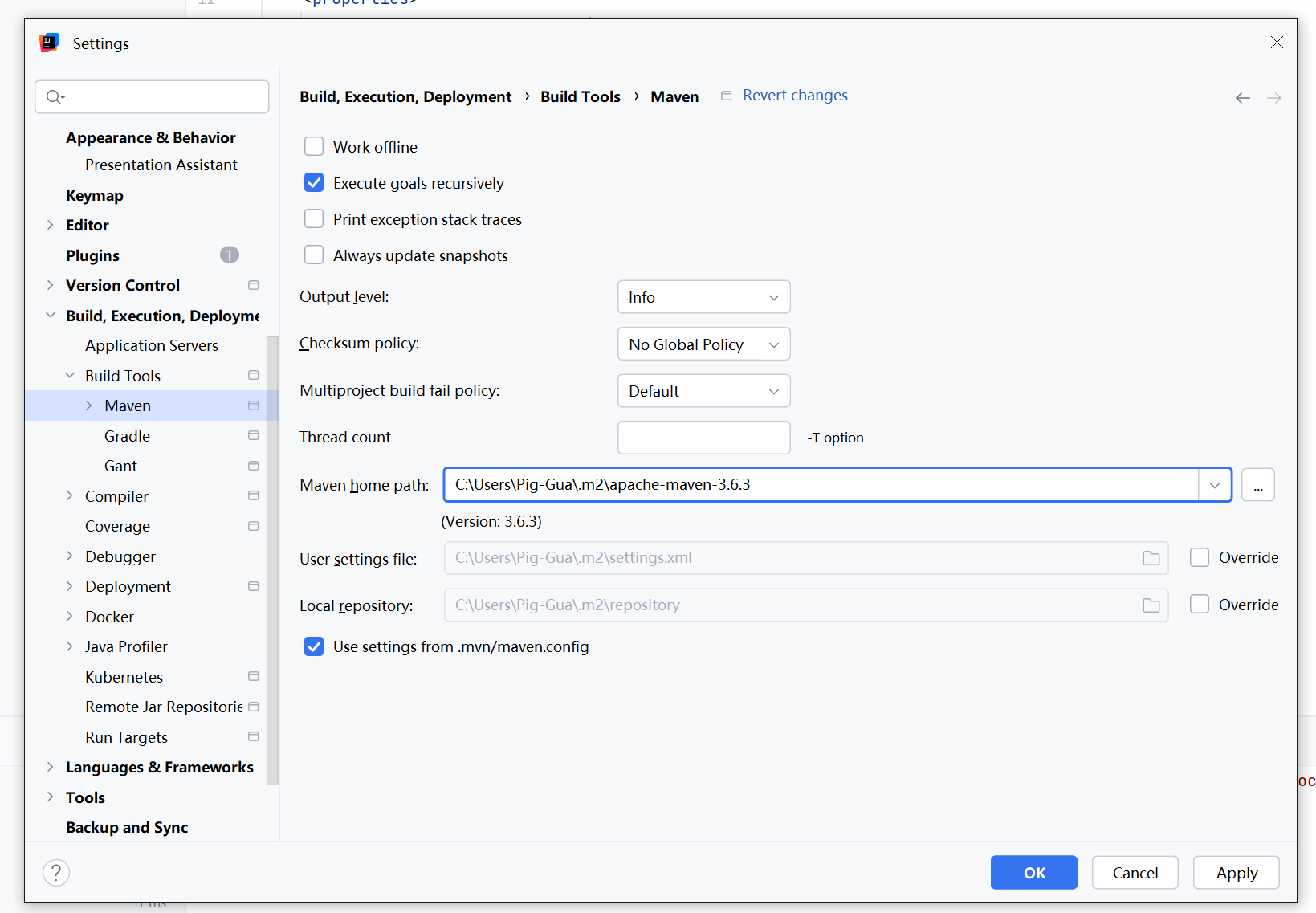The image size is (1316, 913).
Task: Click project-level icon beside Version Control
Action: coord(254,285)
